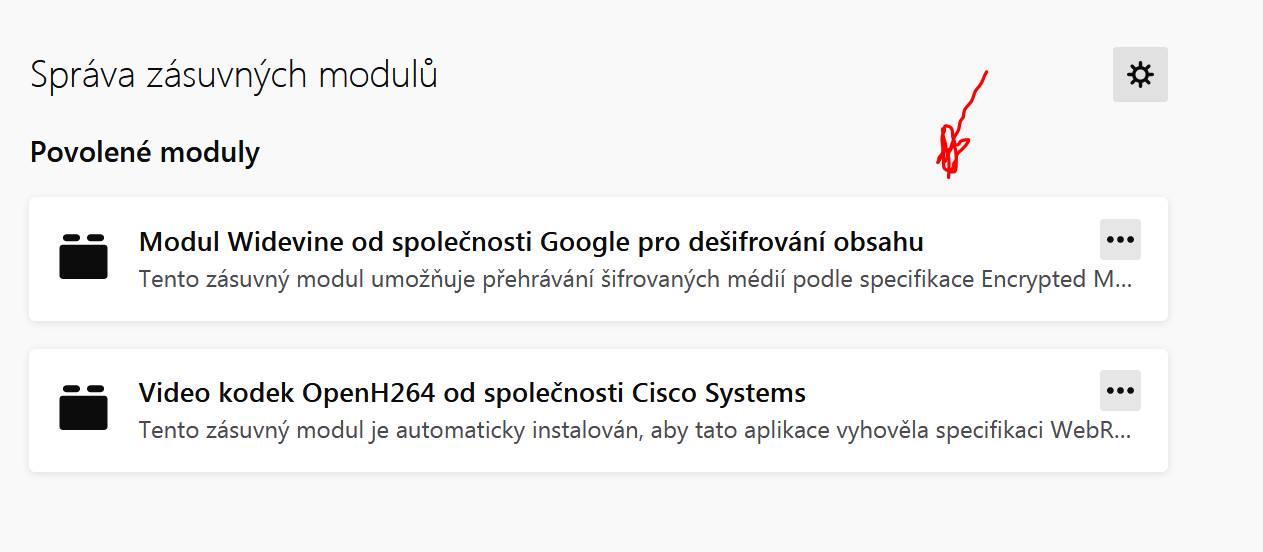Click the red hand-drawn arrow annotation
The image size is (1263, 552).
click(961, 125)
